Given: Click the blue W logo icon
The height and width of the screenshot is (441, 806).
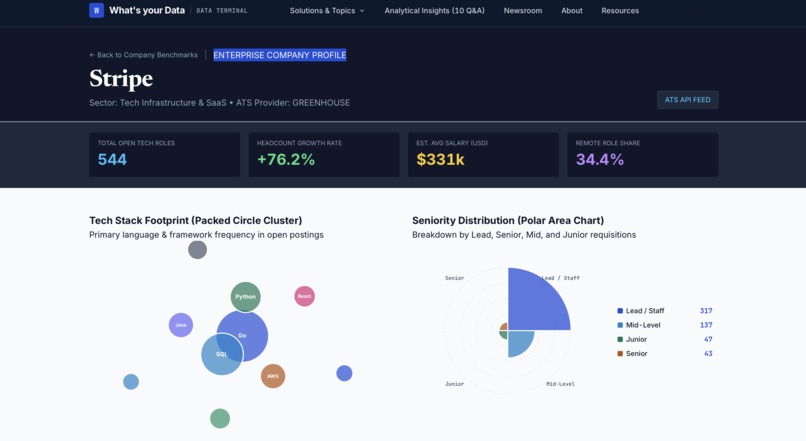Looking at the screenshot, I should point(96,10).
